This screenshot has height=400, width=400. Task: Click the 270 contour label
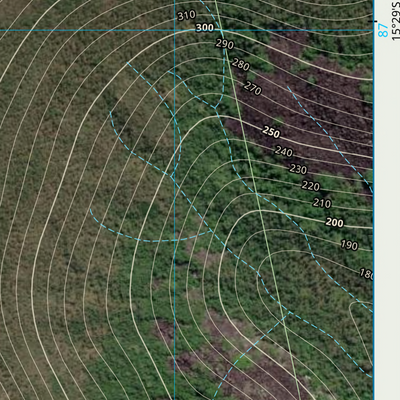(x=253, y=88)
